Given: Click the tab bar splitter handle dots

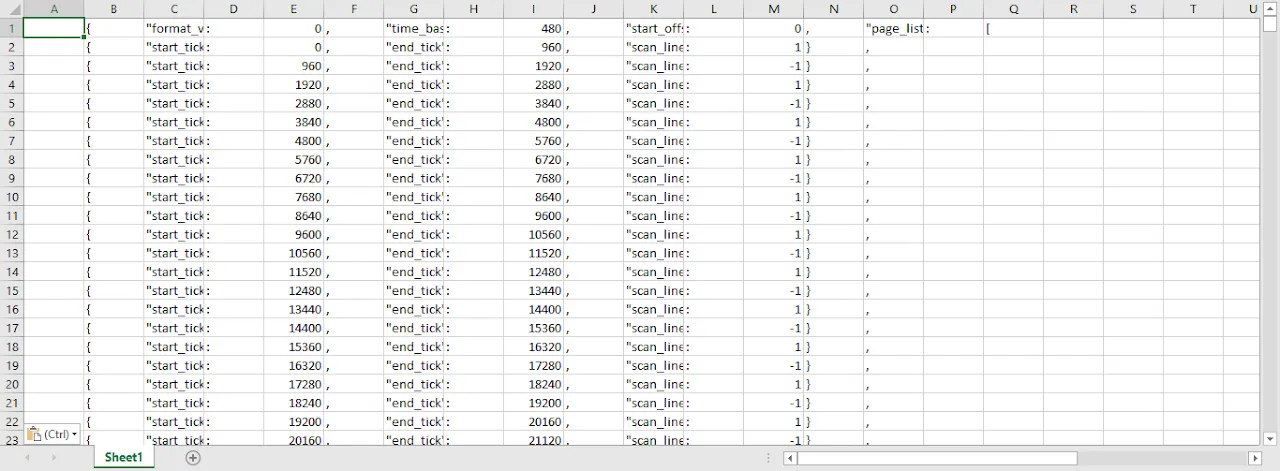Looking at the screenshot, I should click(767, 458).
